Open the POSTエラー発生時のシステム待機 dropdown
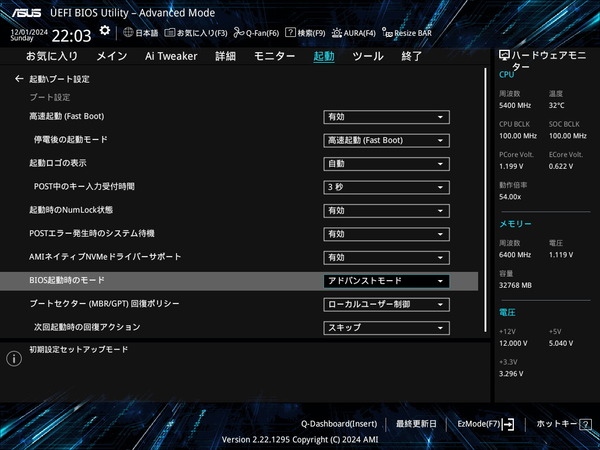Viewport: 600px width, 450px height. pos(386,234)
